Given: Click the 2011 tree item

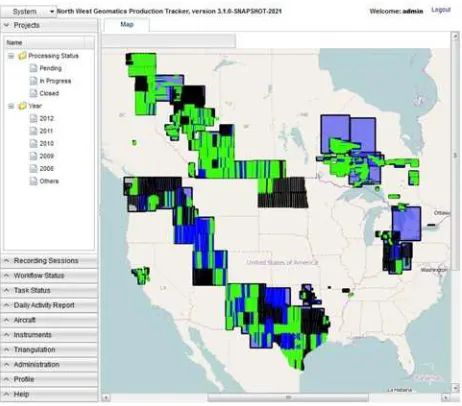Looking at the screenshot, I should [46, 131].
